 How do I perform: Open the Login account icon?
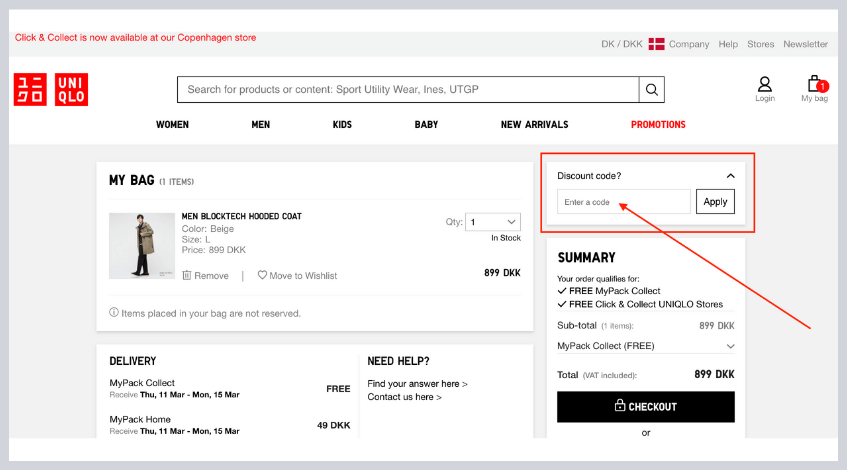pos(764,86)
